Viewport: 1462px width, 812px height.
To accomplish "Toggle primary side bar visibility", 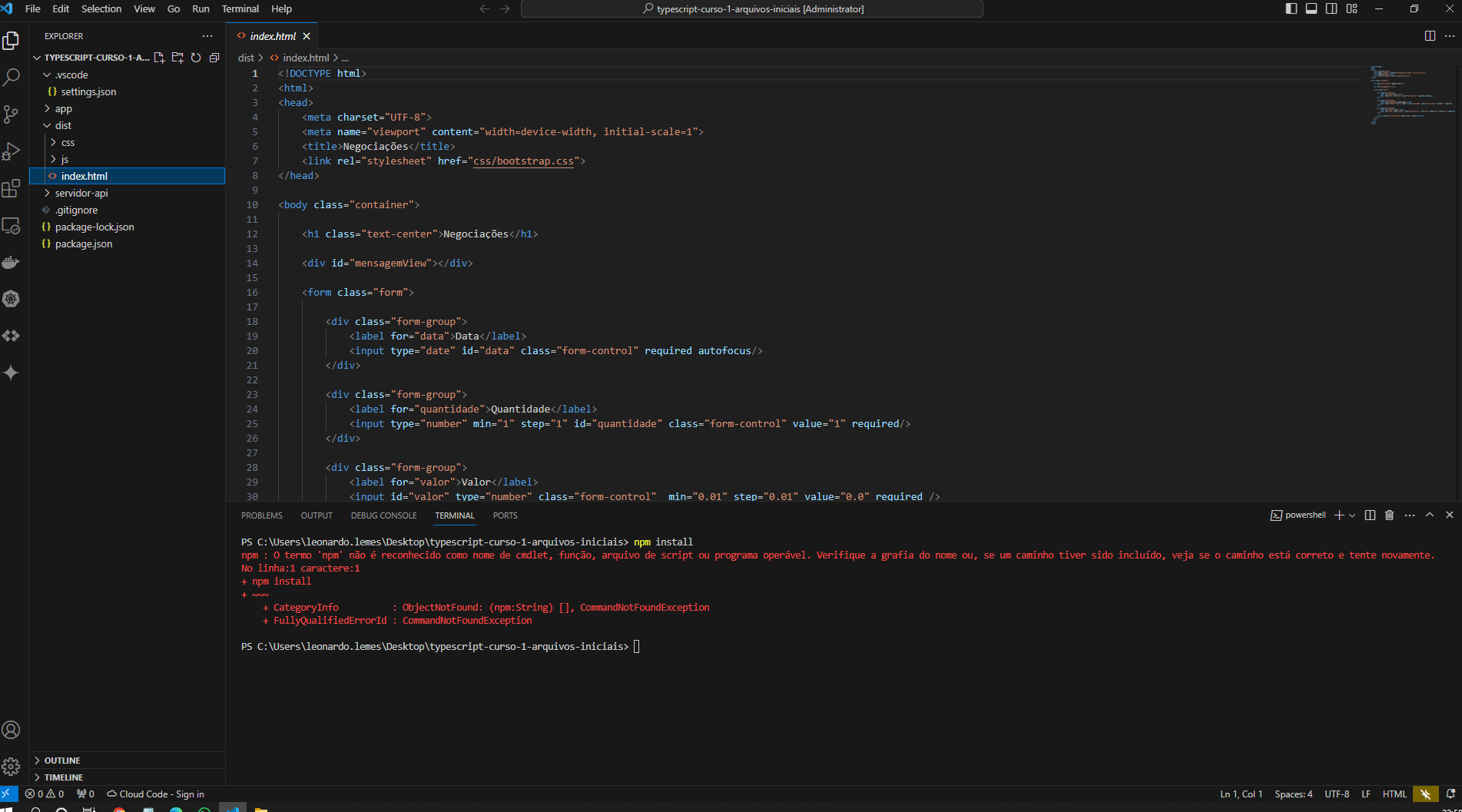I will tap(1291, 9).
